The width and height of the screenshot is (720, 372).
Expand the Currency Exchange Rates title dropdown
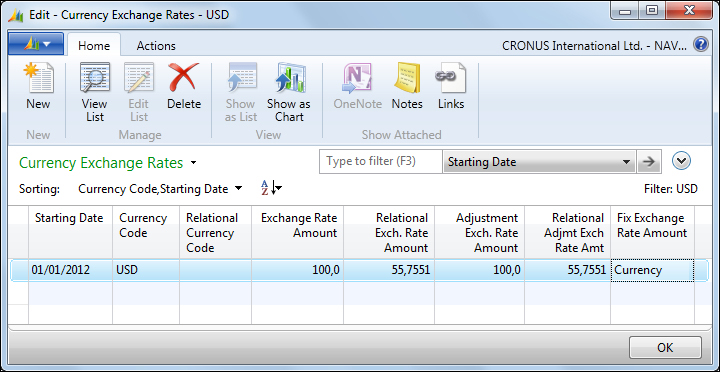[x=193, y=163]
